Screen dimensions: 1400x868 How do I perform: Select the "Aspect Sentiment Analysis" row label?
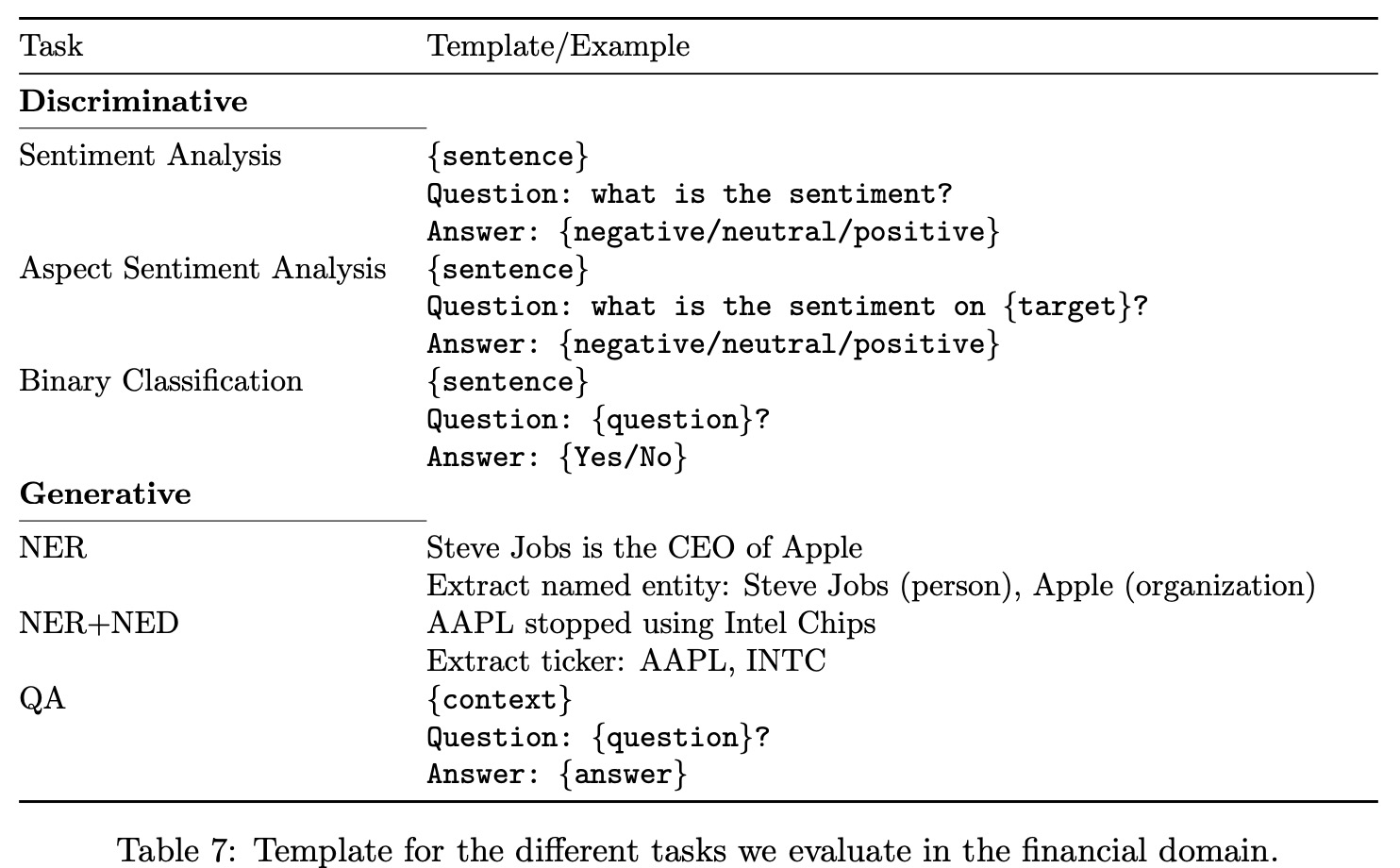tap(203, 269)
